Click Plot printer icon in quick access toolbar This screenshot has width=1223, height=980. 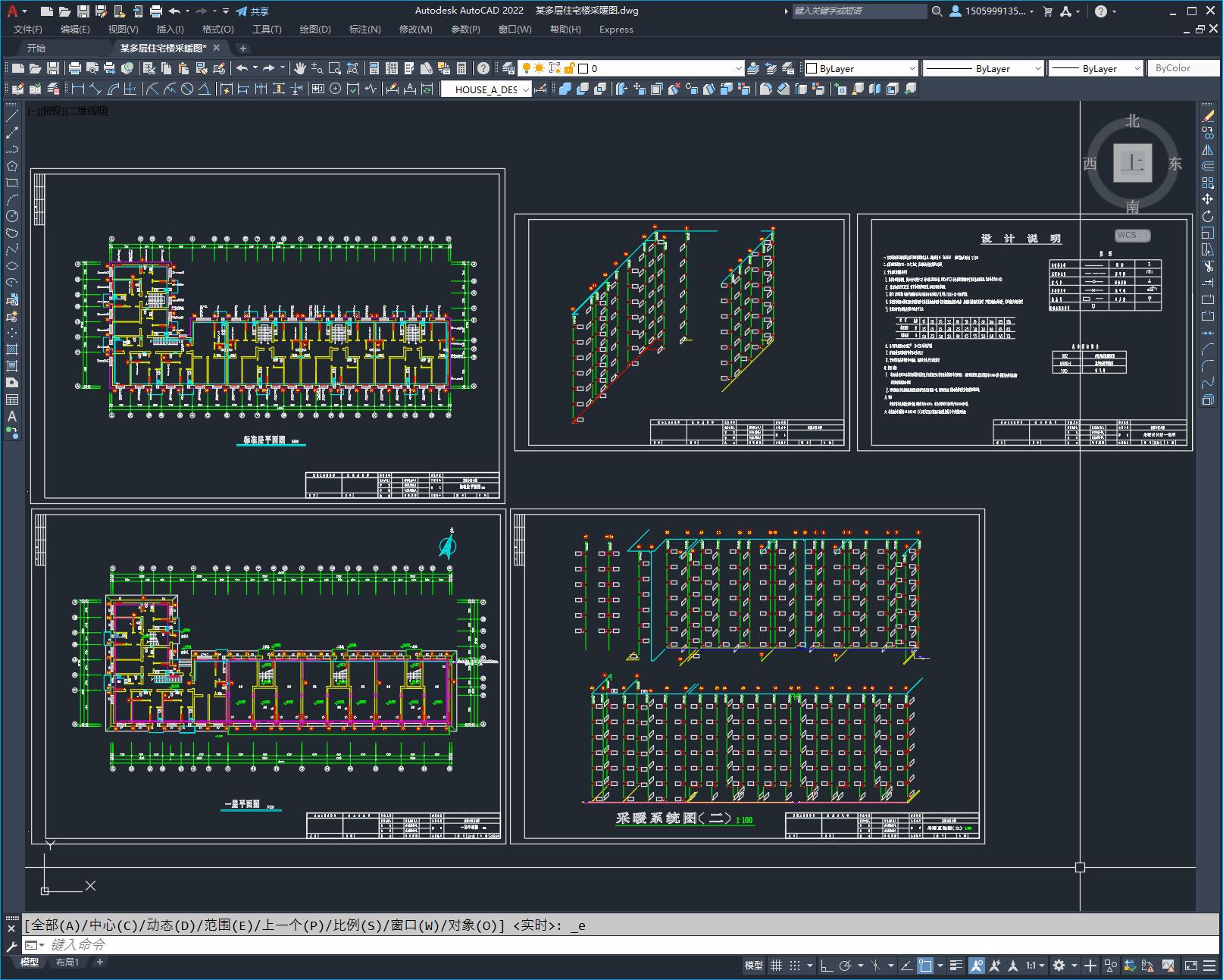(156, 11)
